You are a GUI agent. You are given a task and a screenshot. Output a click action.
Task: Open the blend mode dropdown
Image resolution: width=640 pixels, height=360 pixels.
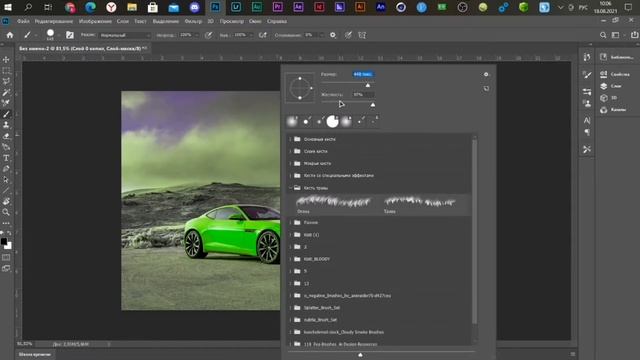(x=124, y=36)
